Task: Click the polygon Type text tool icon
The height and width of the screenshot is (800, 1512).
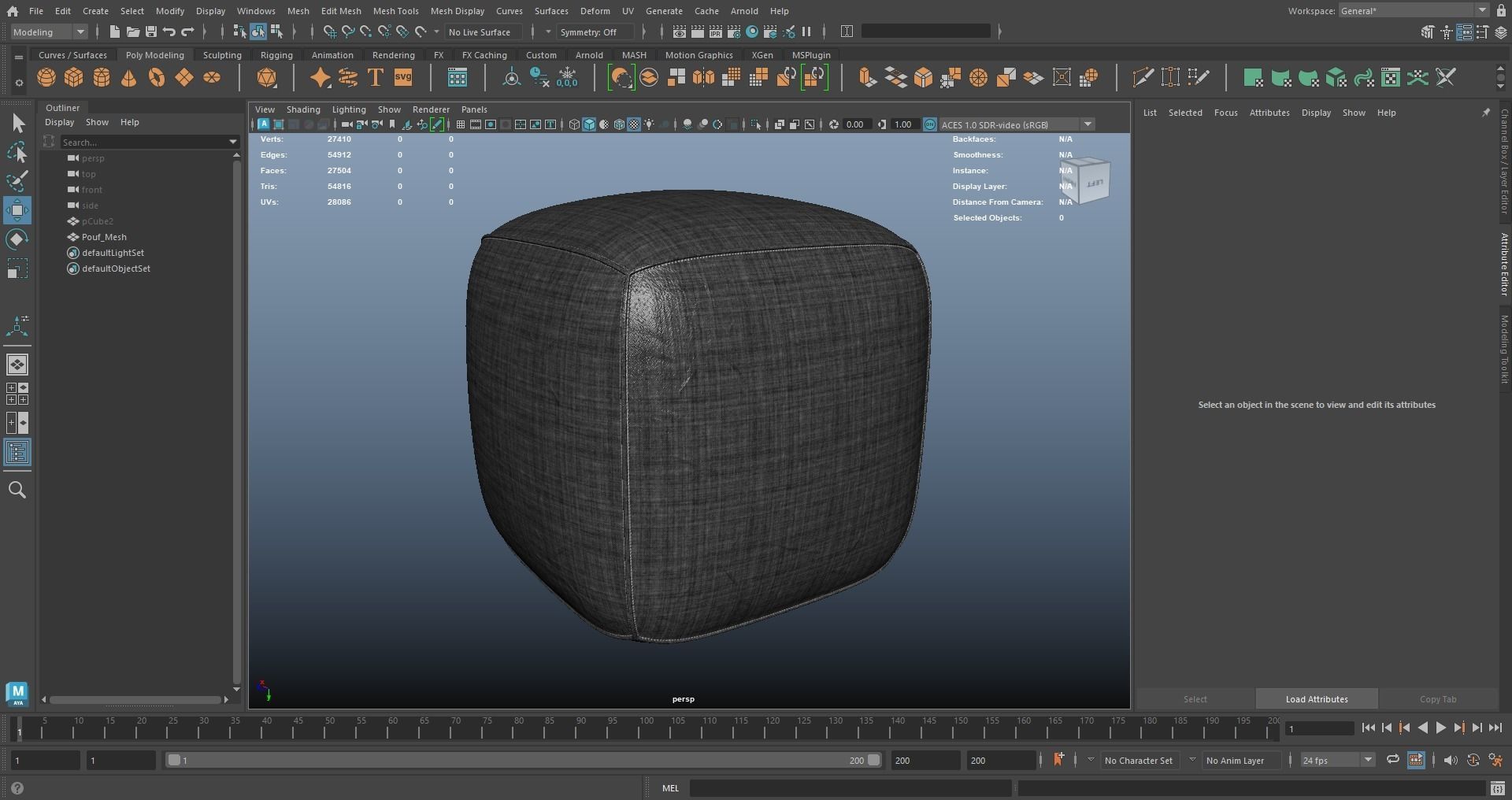Action: point(376,77)
